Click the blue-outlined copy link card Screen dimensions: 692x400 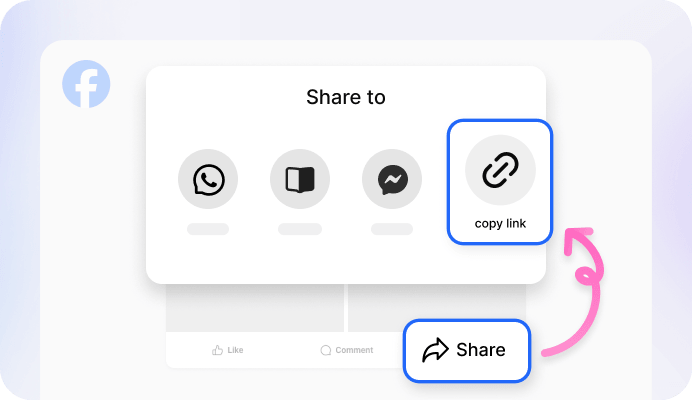500,181
